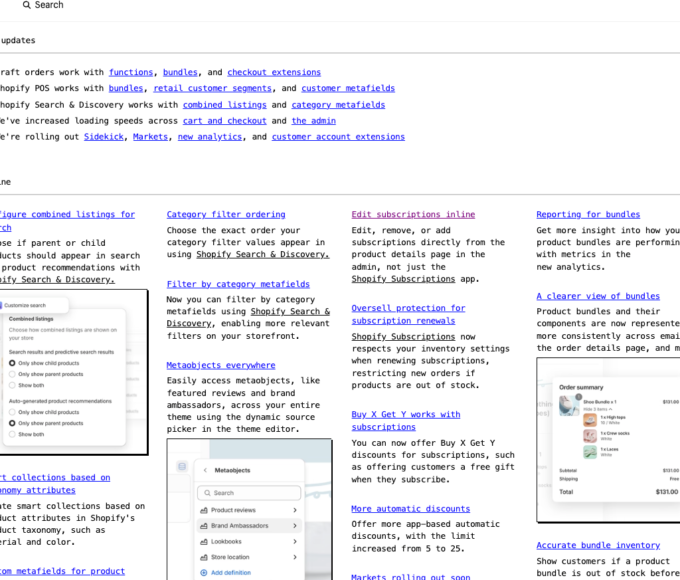Viewport: 680px width, 580px height.
Task: Click the High tops product thumbnail
Action: point(591,420)
